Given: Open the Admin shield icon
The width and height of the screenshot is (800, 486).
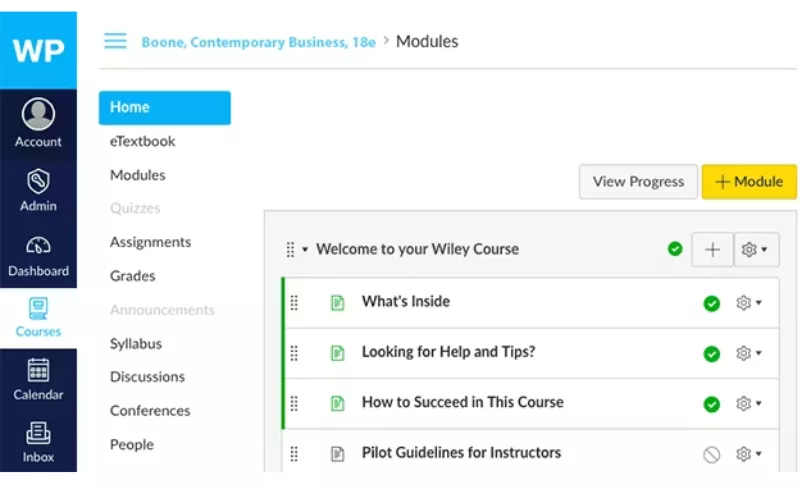Looking at the screenshot, I should (x=38, y=182).
